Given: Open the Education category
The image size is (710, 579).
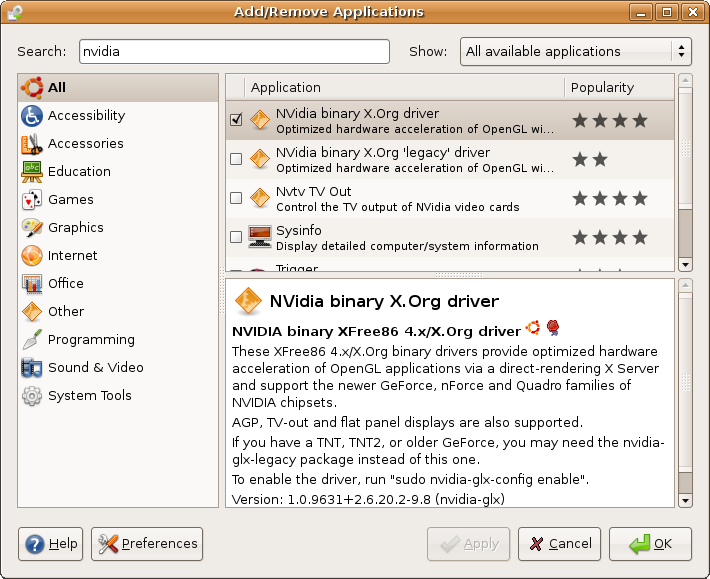Looking at the screenshot, I should (x=118, y=172).
